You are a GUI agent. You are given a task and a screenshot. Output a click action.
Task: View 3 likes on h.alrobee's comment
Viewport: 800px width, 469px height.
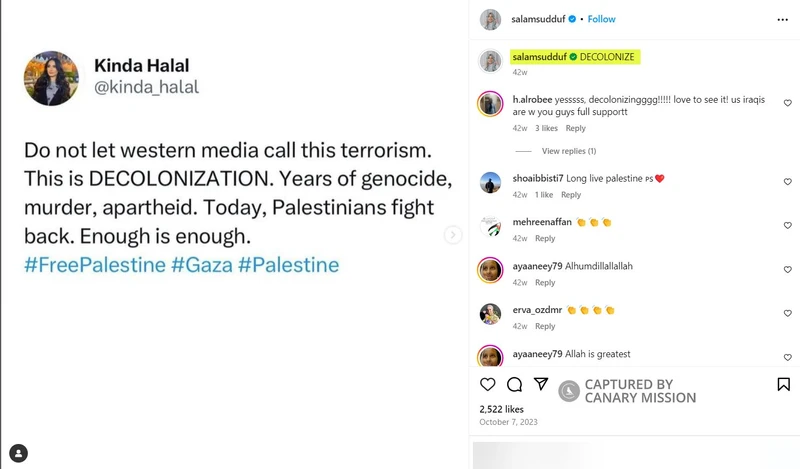point(546,128)
